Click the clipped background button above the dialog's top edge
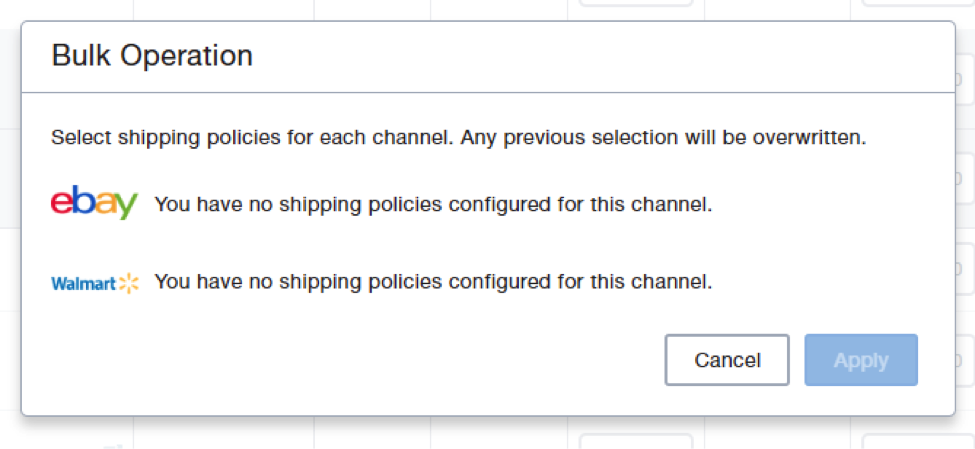The image size is (975, 449). (635, 3)
